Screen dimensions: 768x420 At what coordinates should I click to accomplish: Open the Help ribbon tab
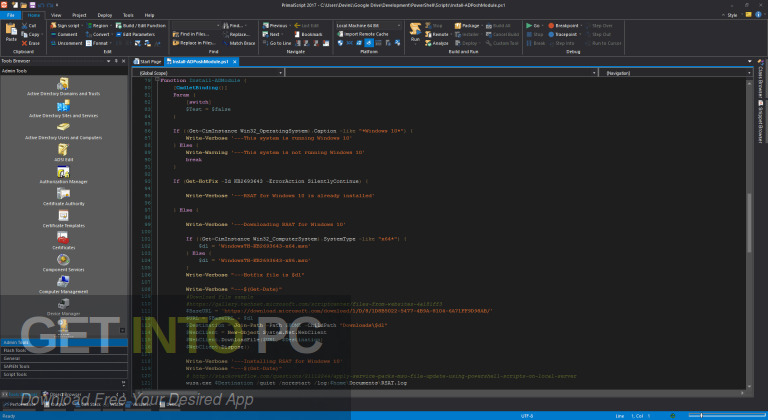(149, 15)
